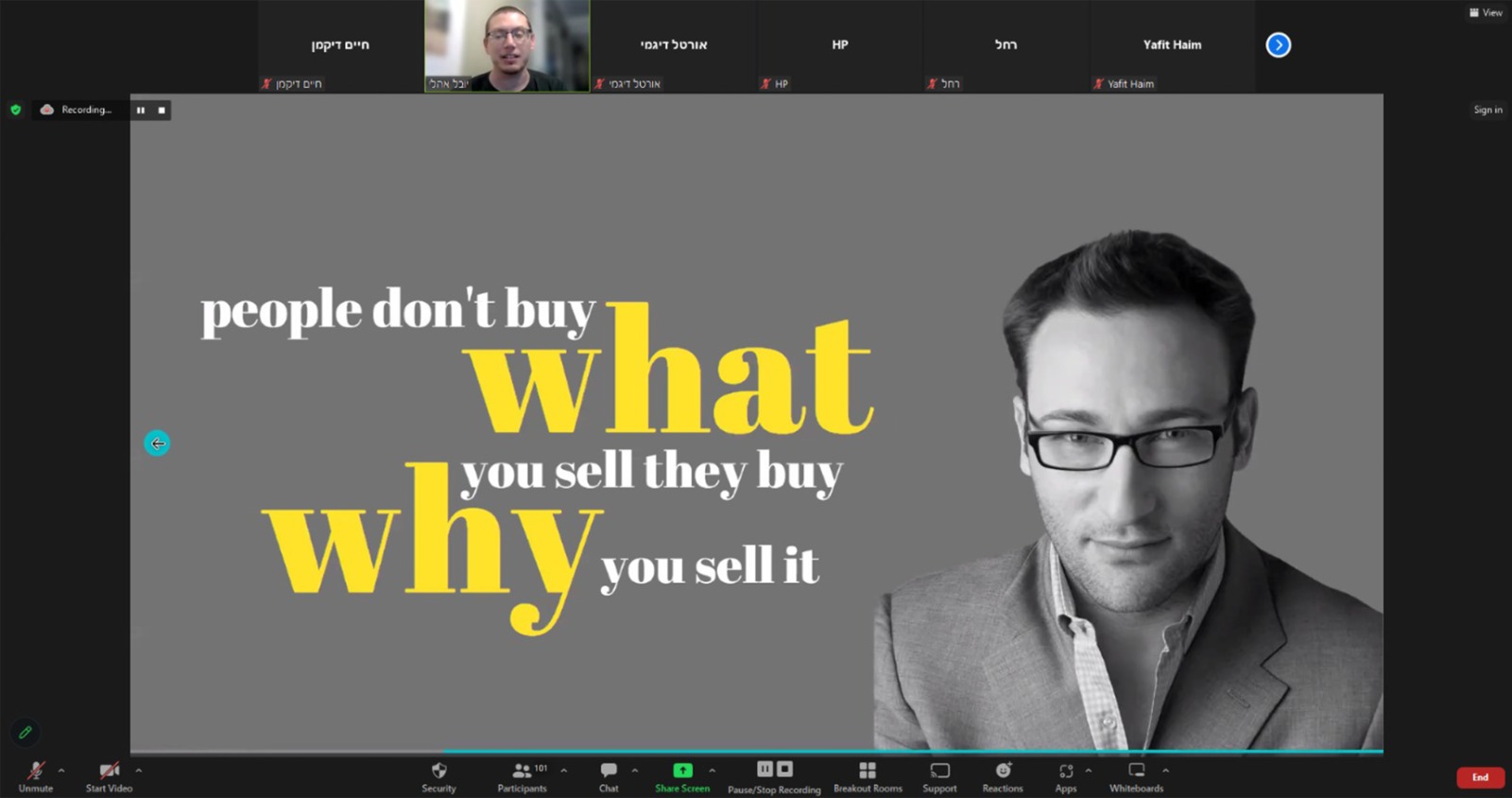Click the muted mic icon beside חיים דיקמן

click(x=266, y=84)
